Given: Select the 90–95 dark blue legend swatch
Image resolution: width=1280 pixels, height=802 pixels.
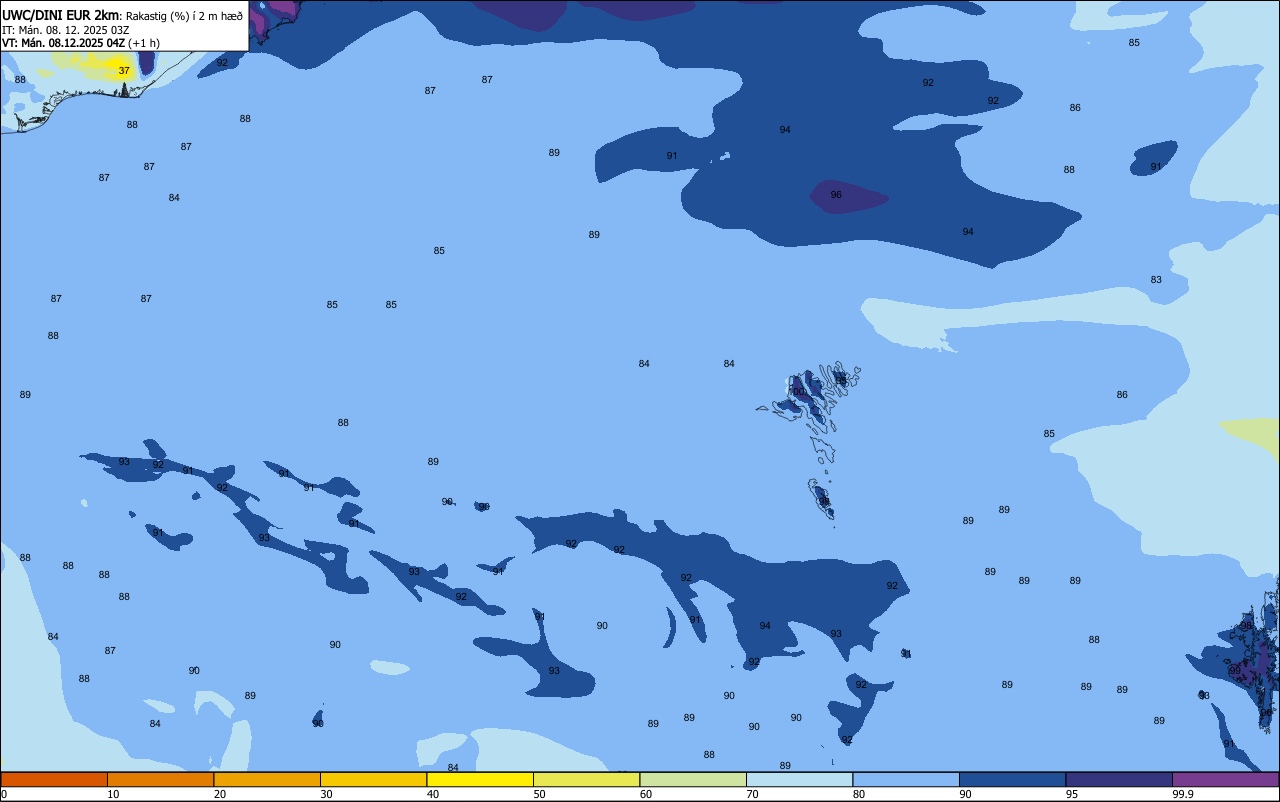Looking at the screenshot, I should [1012, 779].
